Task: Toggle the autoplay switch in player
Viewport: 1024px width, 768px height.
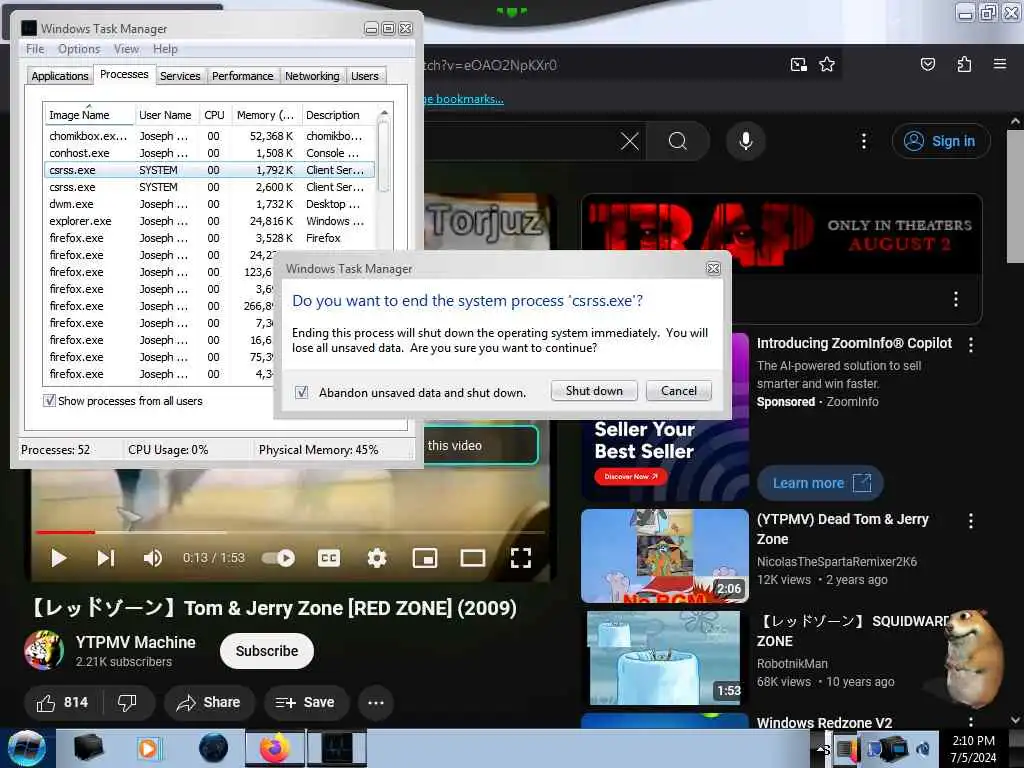Action: click(279, 558)
